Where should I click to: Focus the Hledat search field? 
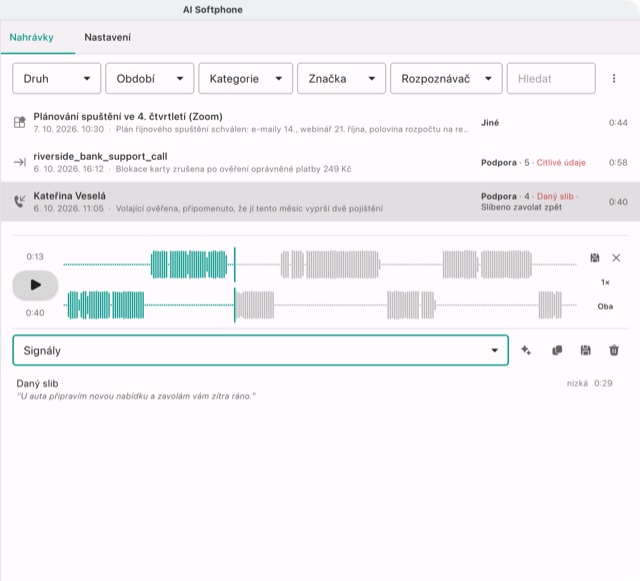(x=551, y=78)
